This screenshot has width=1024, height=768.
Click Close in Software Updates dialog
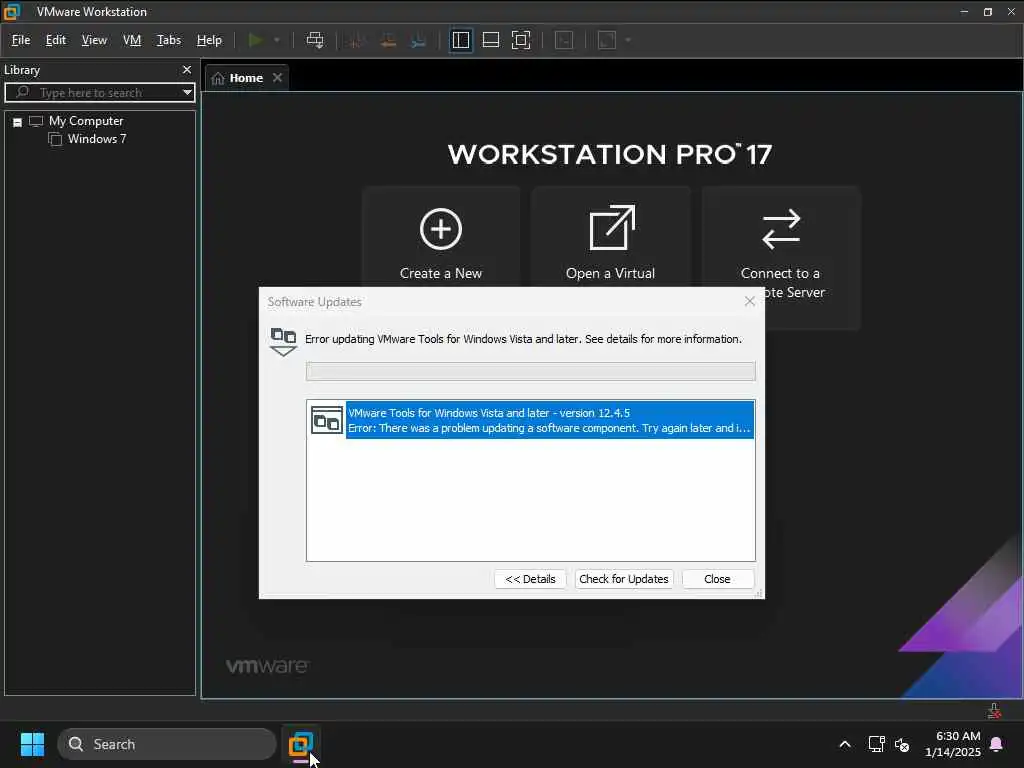pos(717,579)
